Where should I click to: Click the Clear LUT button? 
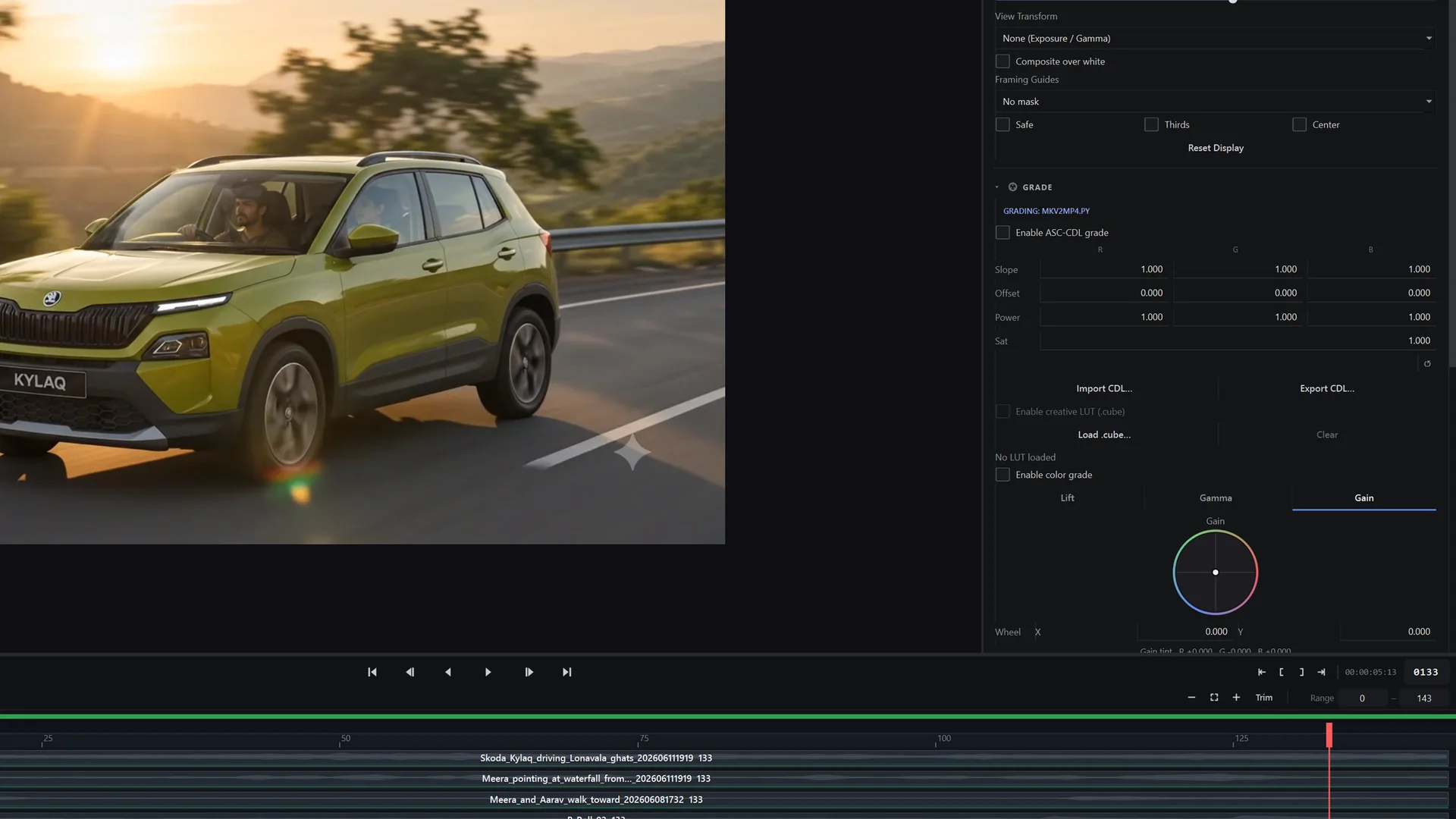[1327, 435]
